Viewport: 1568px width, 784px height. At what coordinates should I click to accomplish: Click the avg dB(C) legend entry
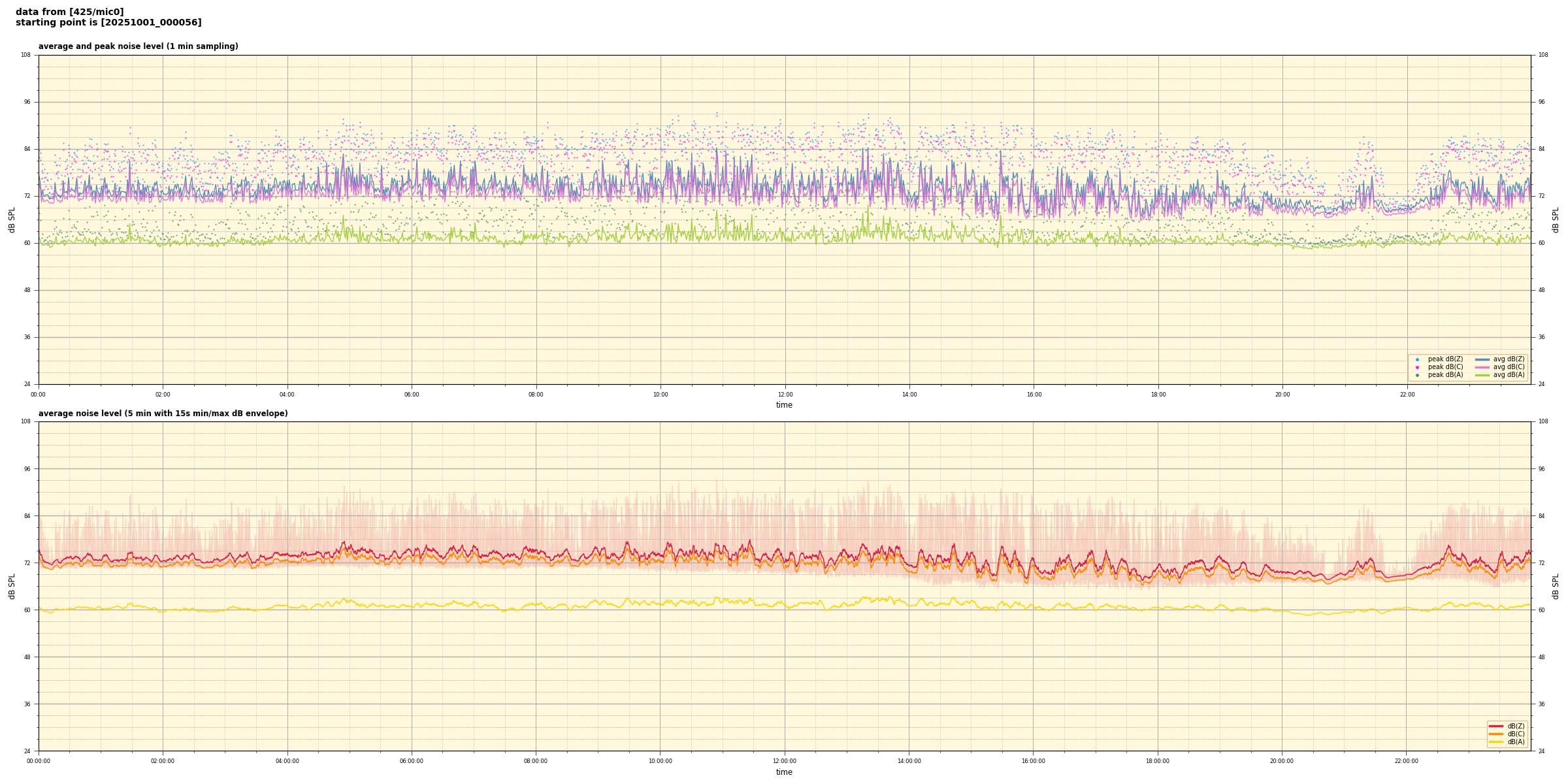[1508, 367]
